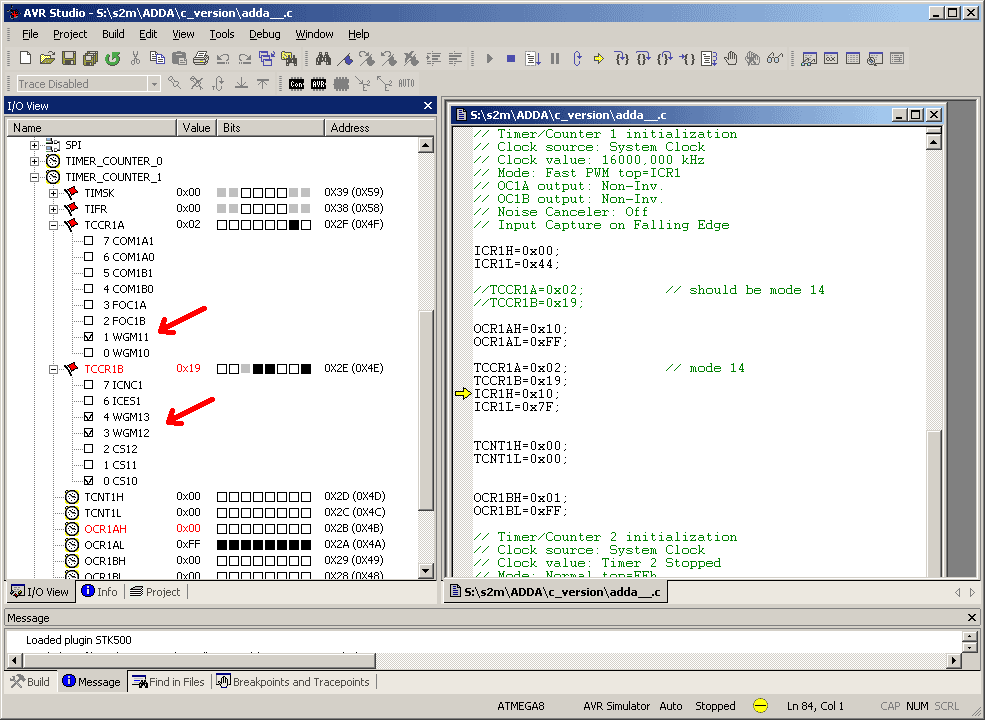Click the Step Into braces icon
This screenshot has width=985, height=720.
pos(621,58)
